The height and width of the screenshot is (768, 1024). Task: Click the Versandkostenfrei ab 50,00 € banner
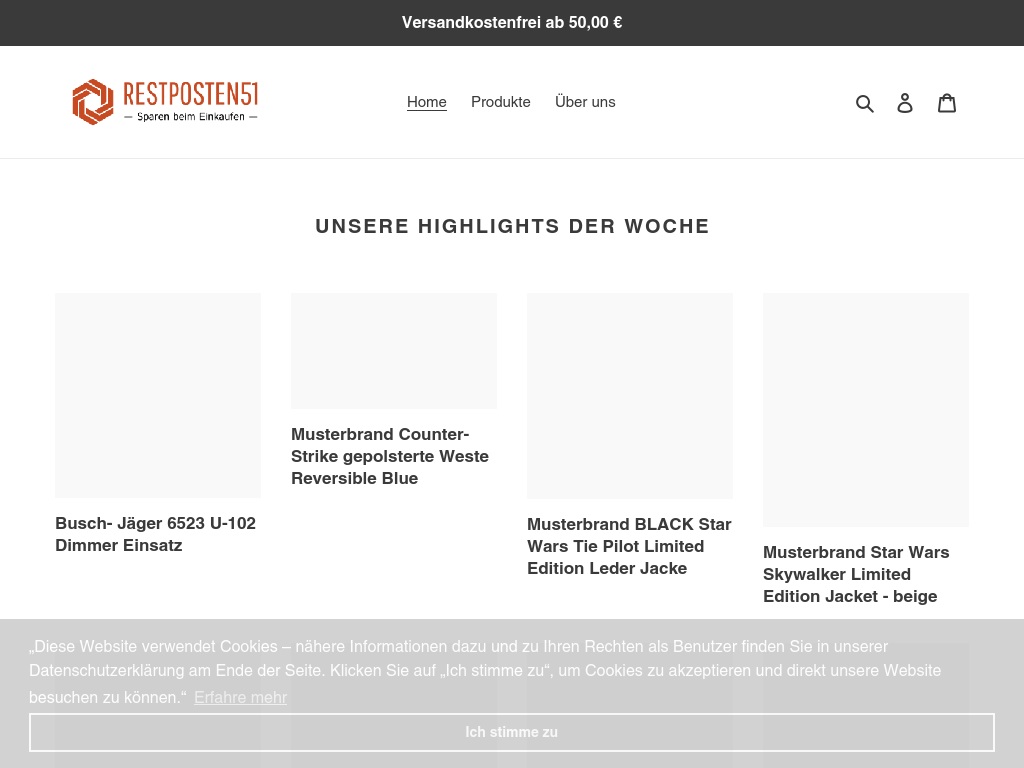click(x=512, y=22)
